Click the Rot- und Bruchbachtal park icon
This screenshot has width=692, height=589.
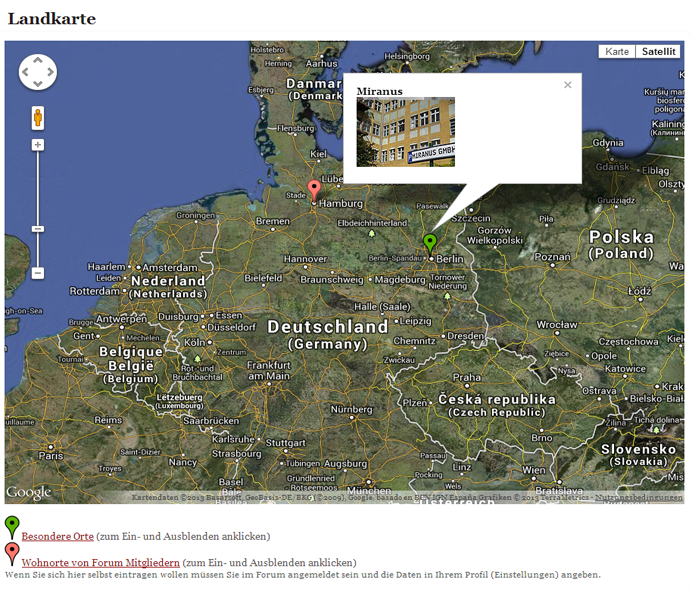coord(197,359)
